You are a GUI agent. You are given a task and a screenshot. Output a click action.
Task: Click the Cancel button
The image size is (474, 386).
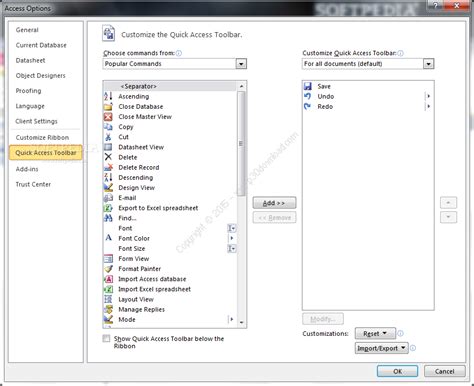point(444,371)
